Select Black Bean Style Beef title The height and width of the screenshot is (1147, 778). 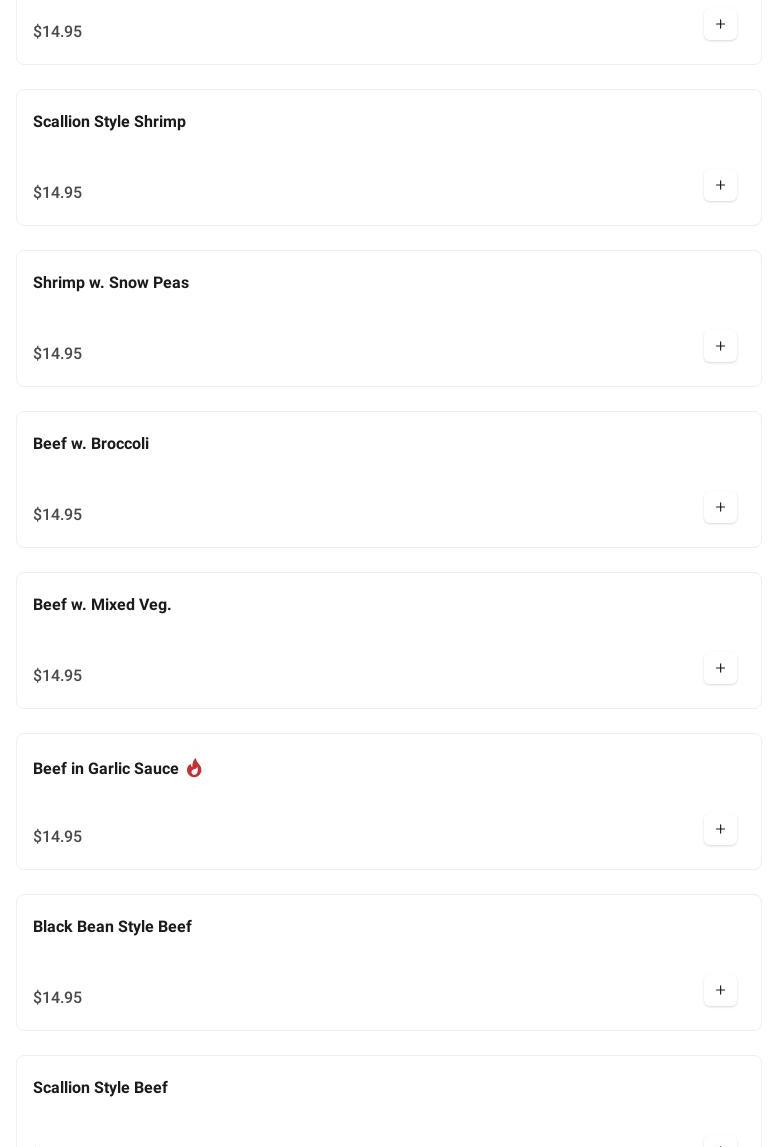click(x=112, y=927)
